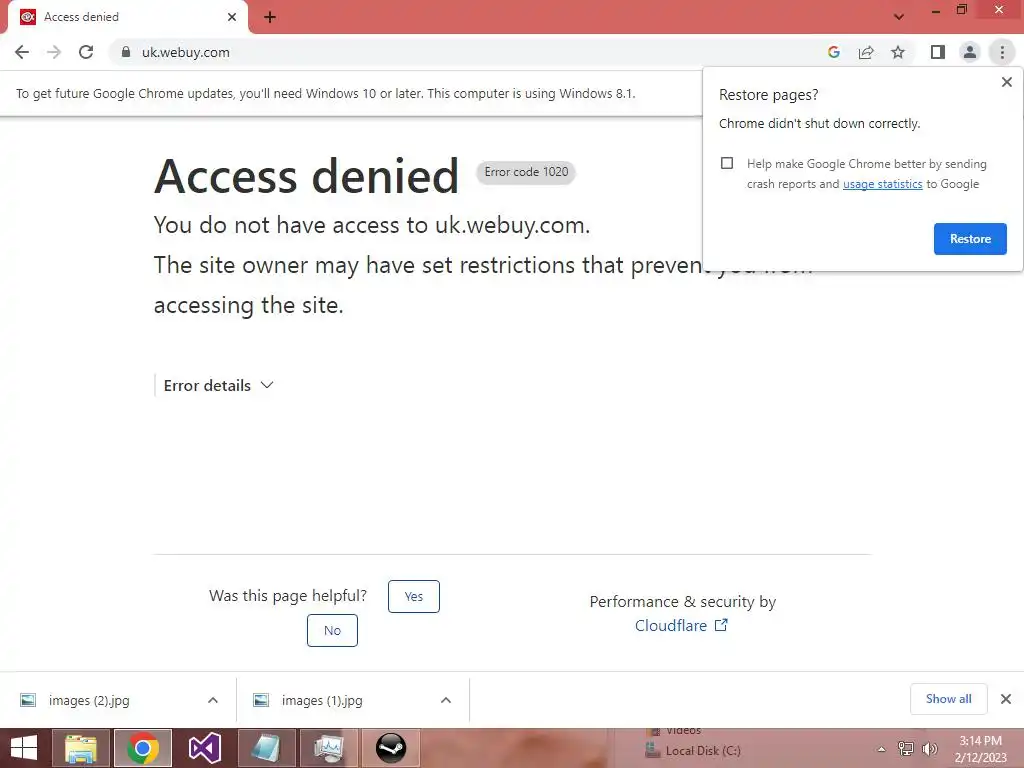Open Steam from the taskbar

tap(391, 748)
